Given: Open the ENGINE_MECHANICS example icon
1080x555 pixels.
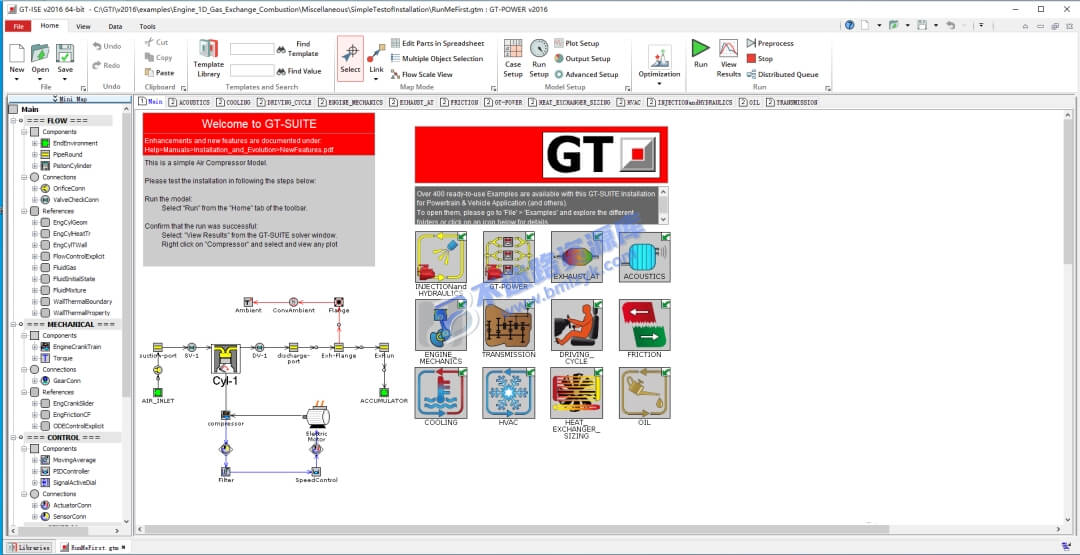Looking at the screenshot, I should [x=441, y=324].
